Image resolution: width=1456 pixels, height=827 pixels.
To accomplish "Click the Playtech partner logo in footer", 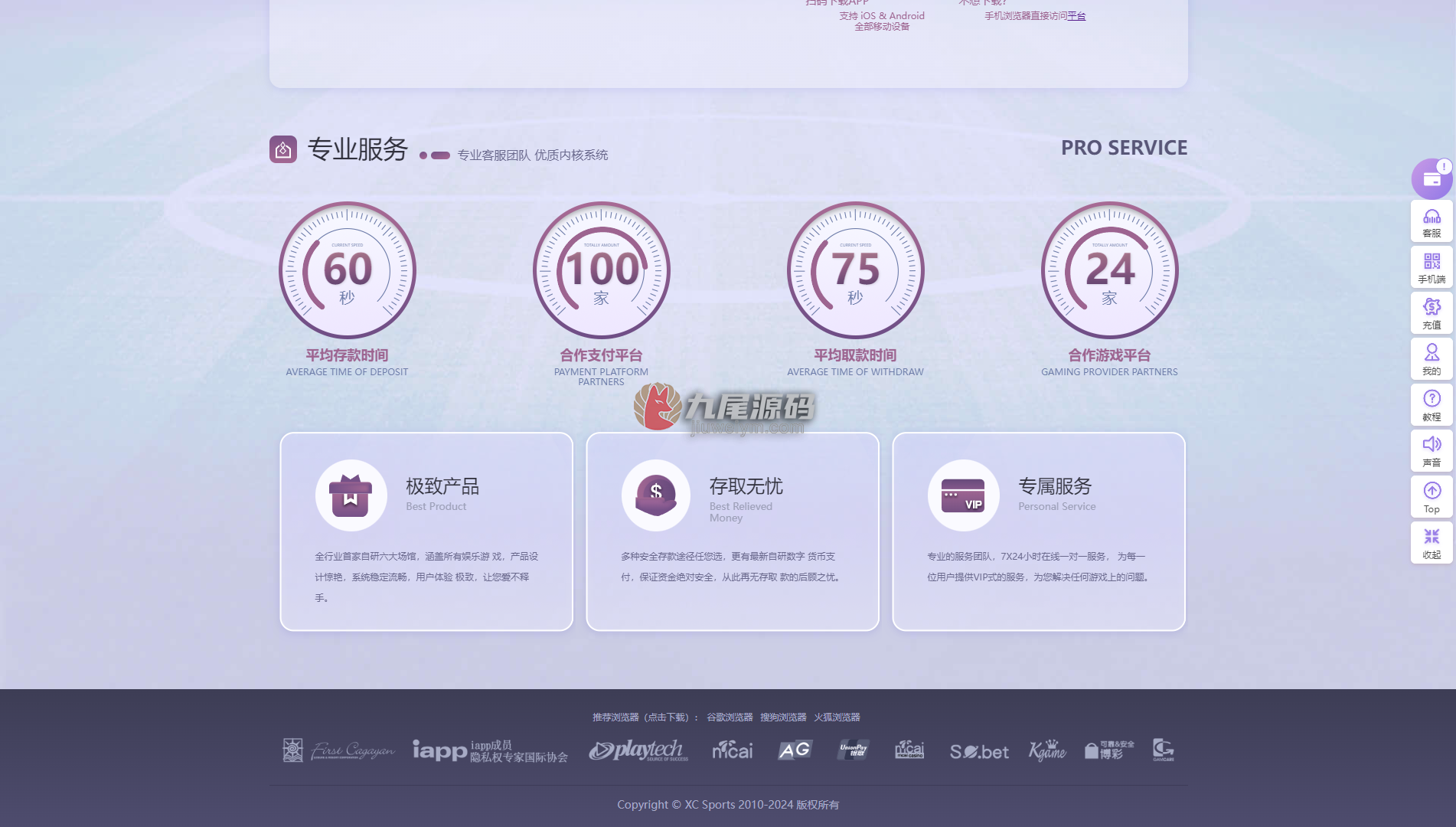I will click(x=638, y=750).
